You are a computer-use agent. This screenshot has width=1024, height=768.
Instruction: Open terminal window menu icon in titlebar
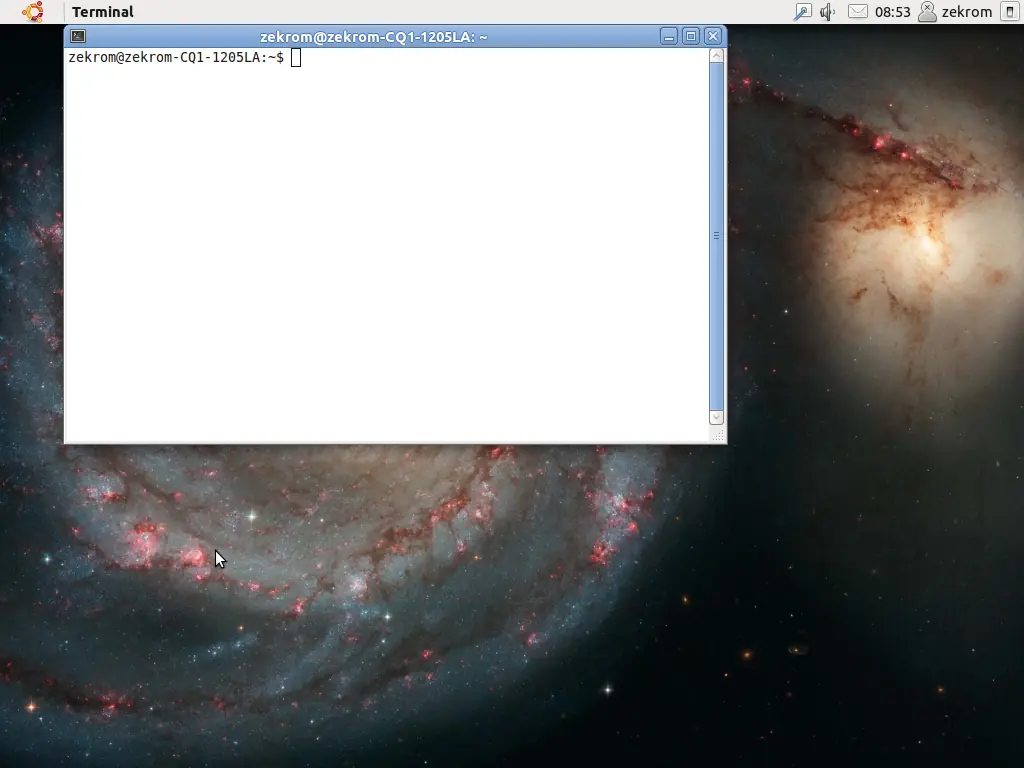coord(78,37)
